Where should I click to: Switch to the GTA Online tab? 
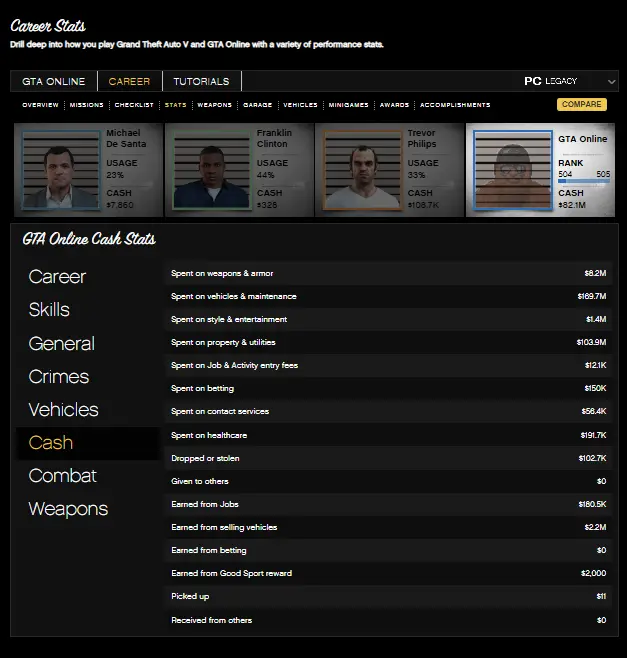tap(54, 81)
